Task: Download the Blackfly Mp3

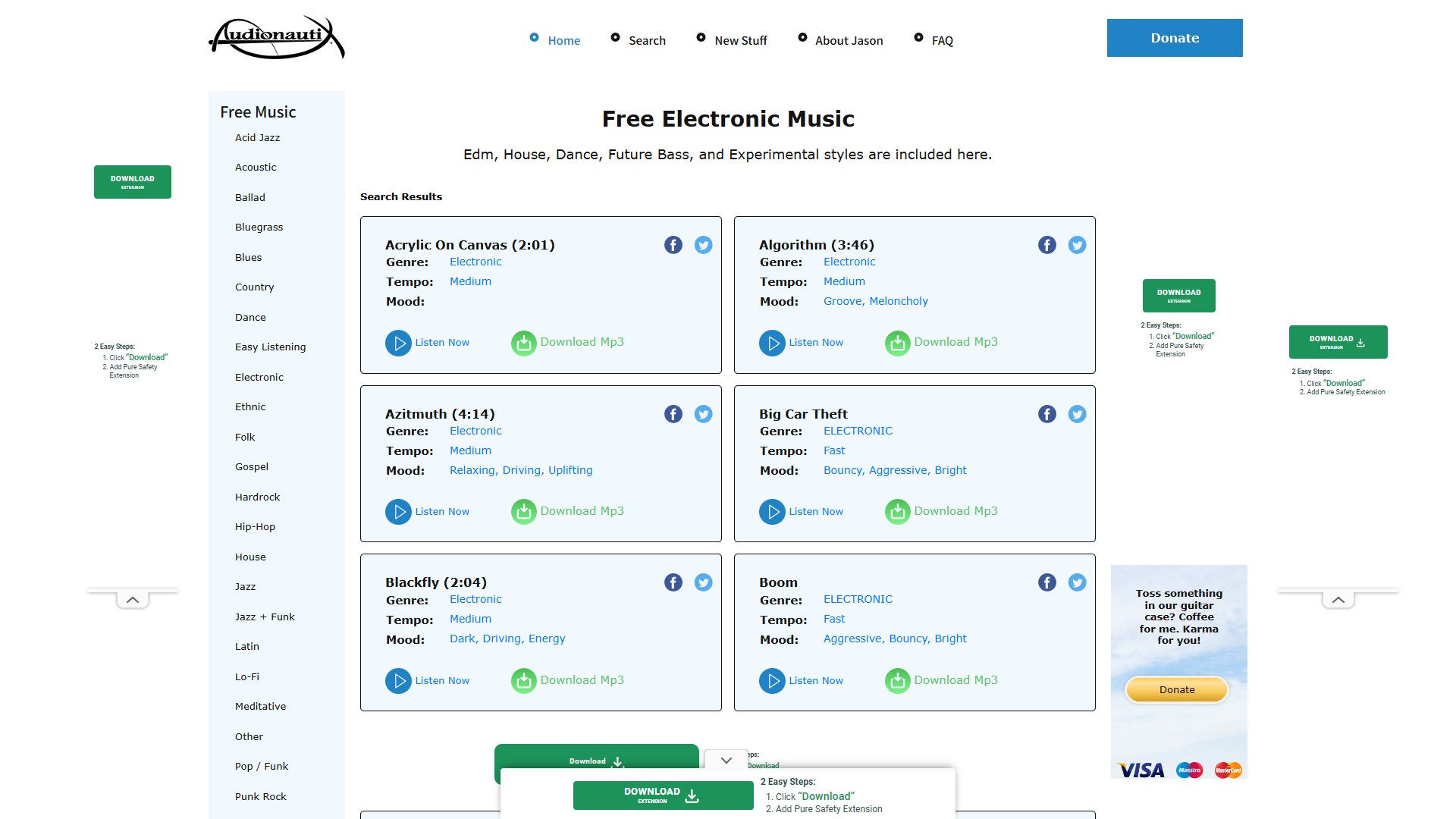Action: (x=568, y=680)
